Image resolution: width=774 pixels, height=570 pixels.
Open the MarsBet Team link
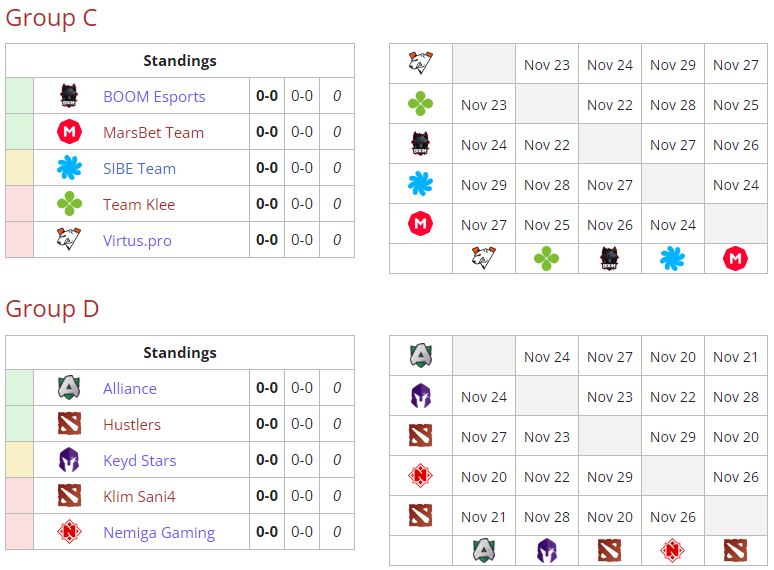click(x=154, y=133)
